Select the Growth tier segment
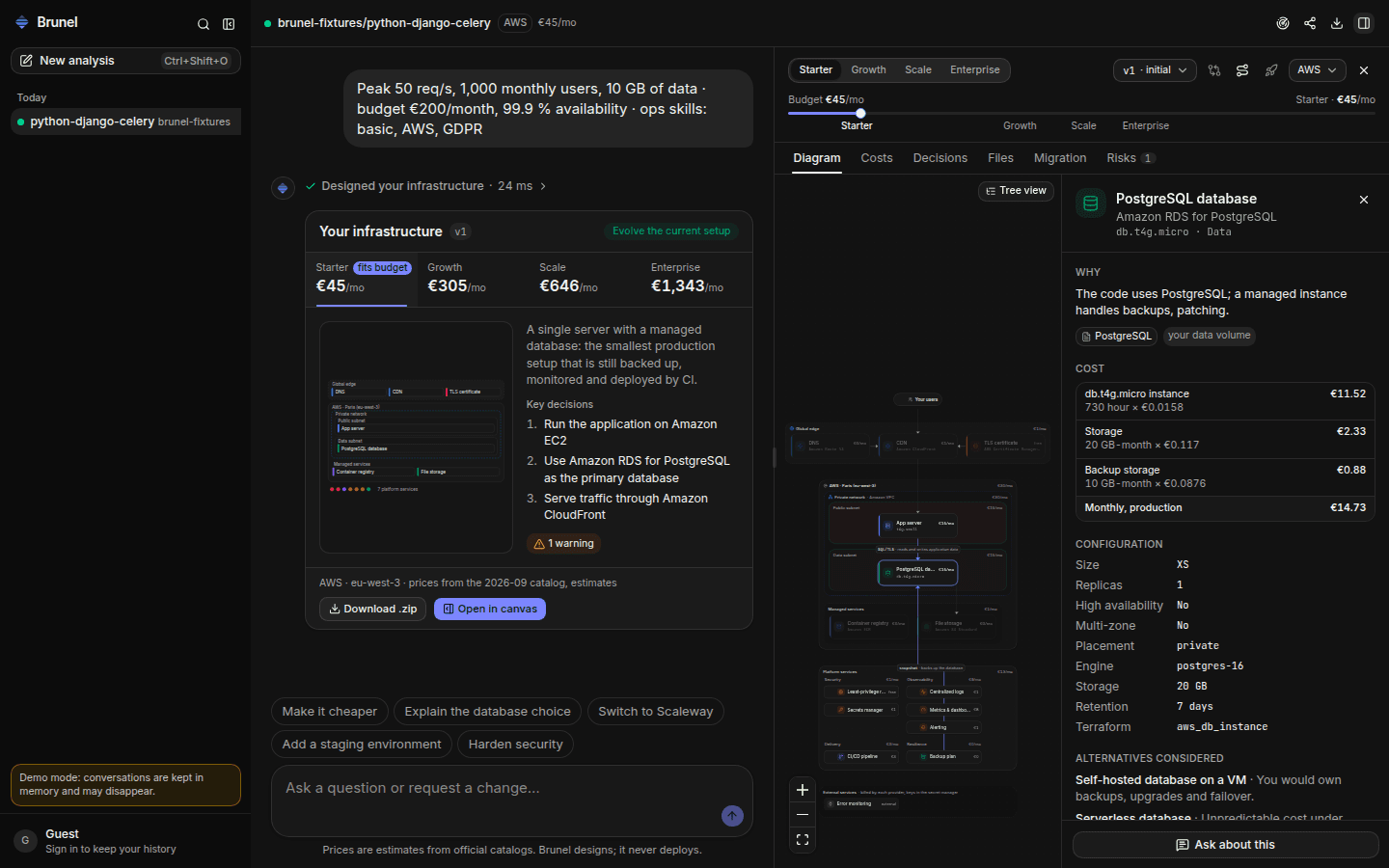This screenshot has height=868, width=1389. pyautogui.click(x=868, y=70)
